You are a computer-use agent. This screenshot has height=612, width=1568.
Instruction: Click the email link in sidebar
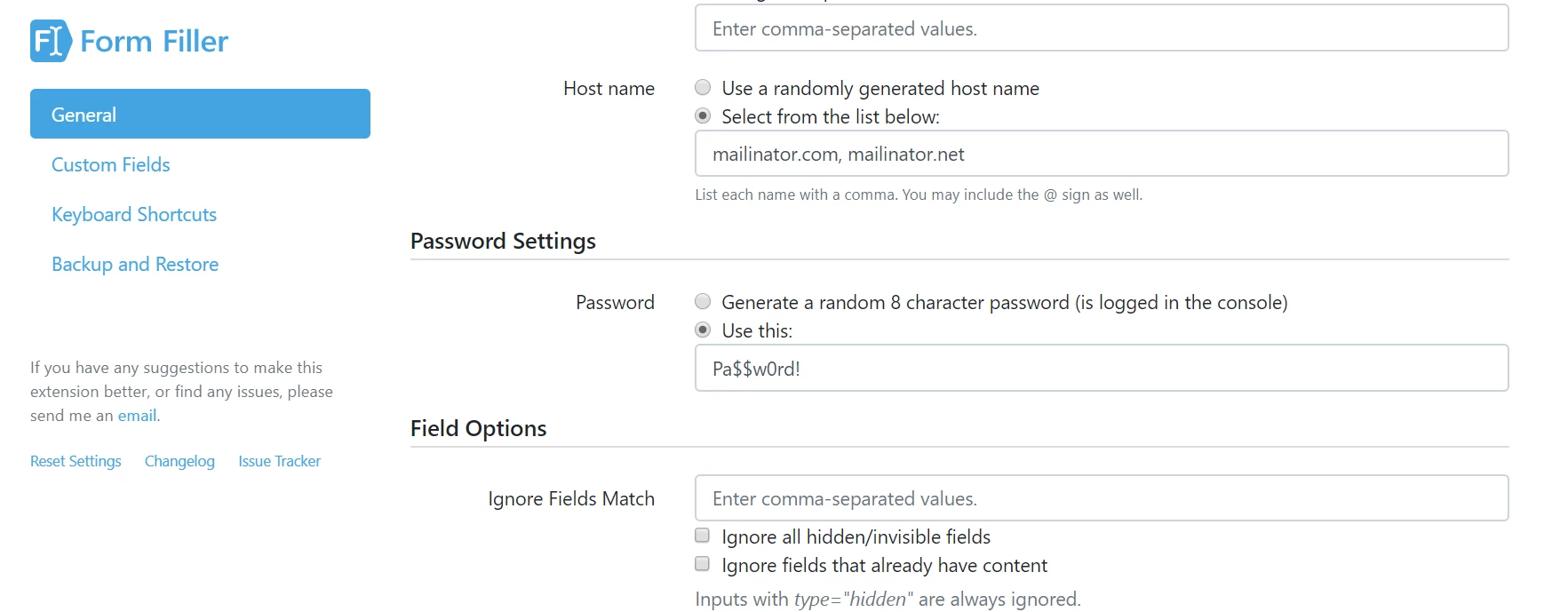(x=137, y=416)
